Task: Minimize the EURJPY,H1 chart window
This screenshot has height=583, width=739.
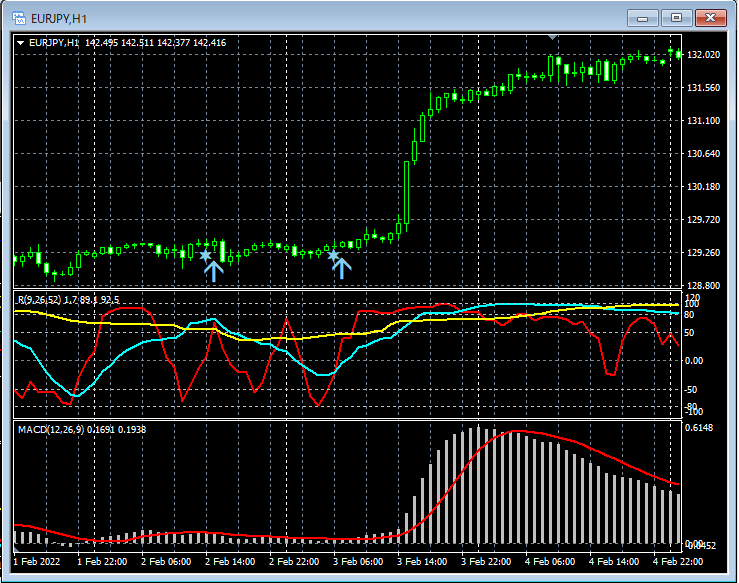Action: point(643,17)
